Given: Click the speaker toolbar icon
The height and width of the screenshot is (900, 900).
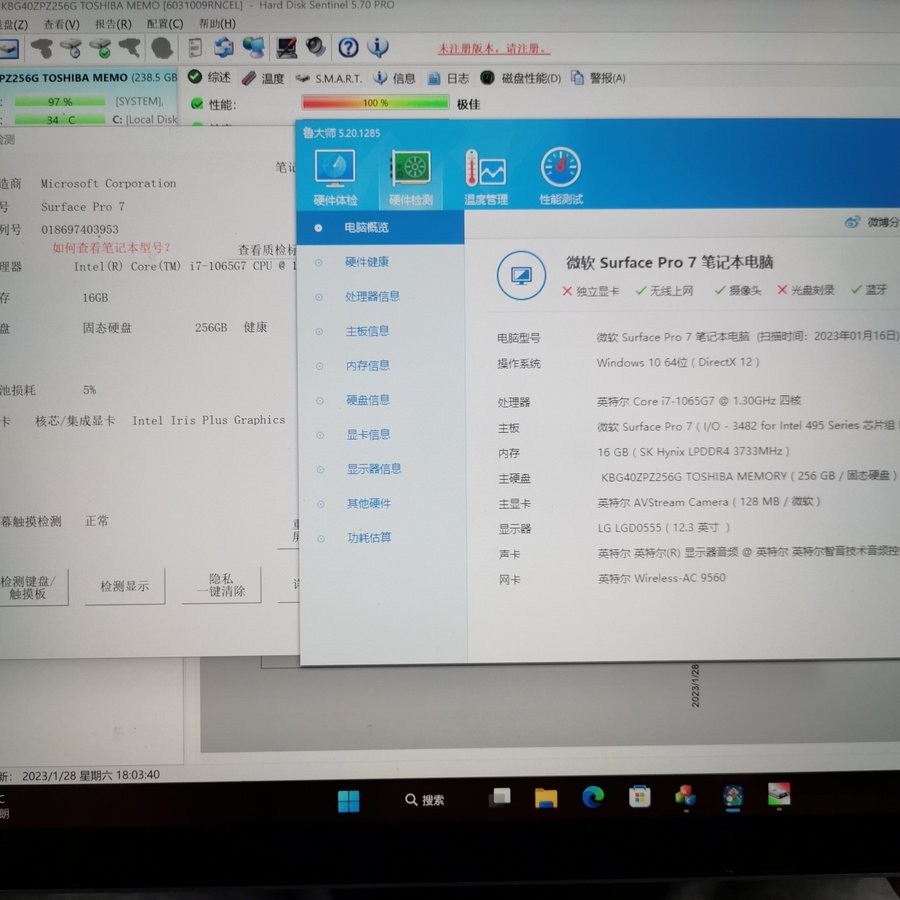Looking at the screenshot, I should (x=316, y=47).
